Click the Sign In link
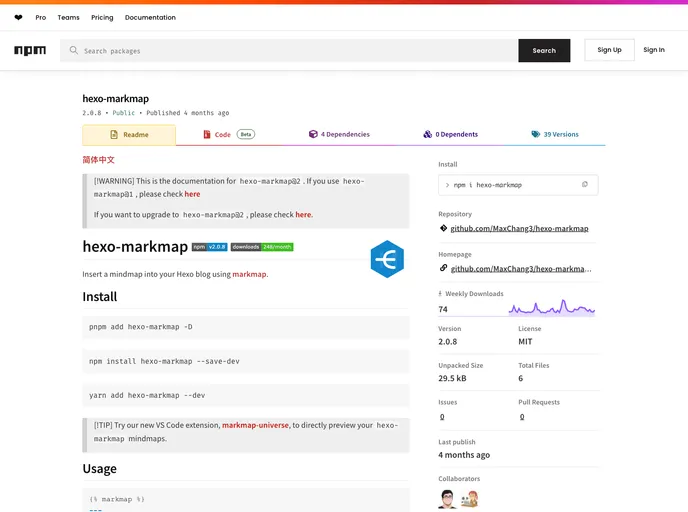 (654, 50)
